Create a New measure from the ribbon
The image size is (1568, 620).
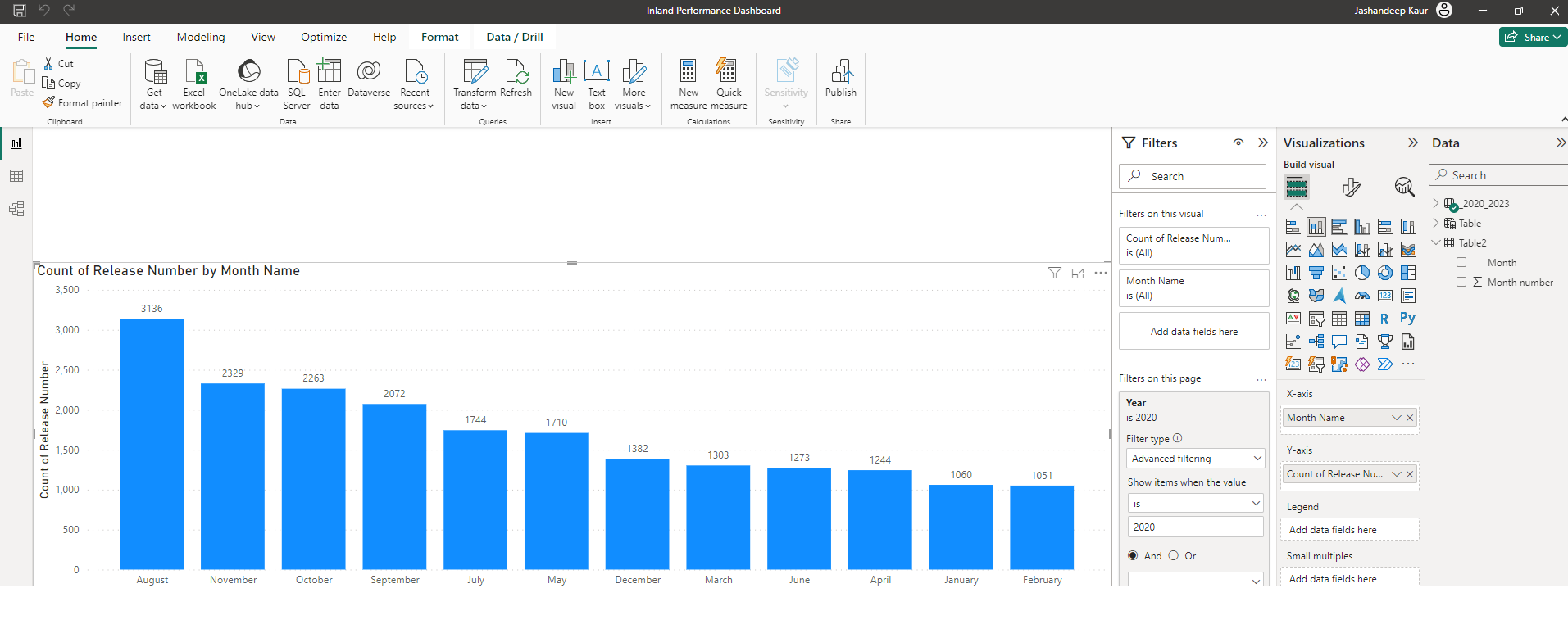coord(689,84)
